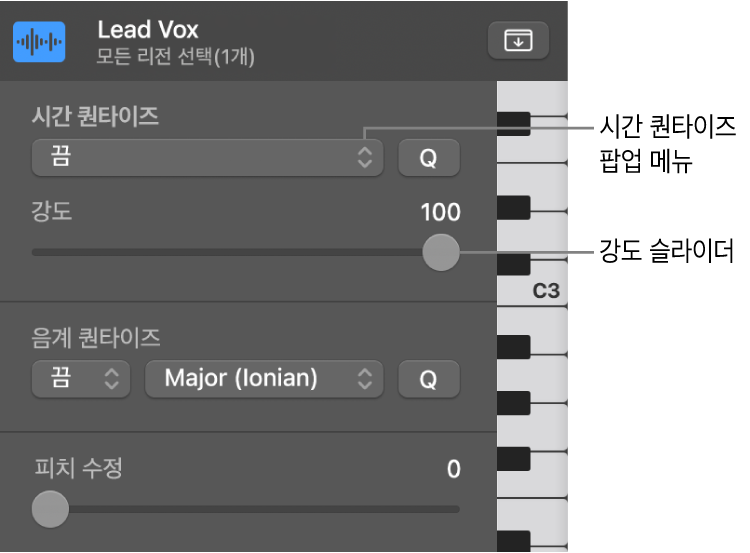Click the black piano key just below C3
Screen dimensions: 750x553
(514, 346)
